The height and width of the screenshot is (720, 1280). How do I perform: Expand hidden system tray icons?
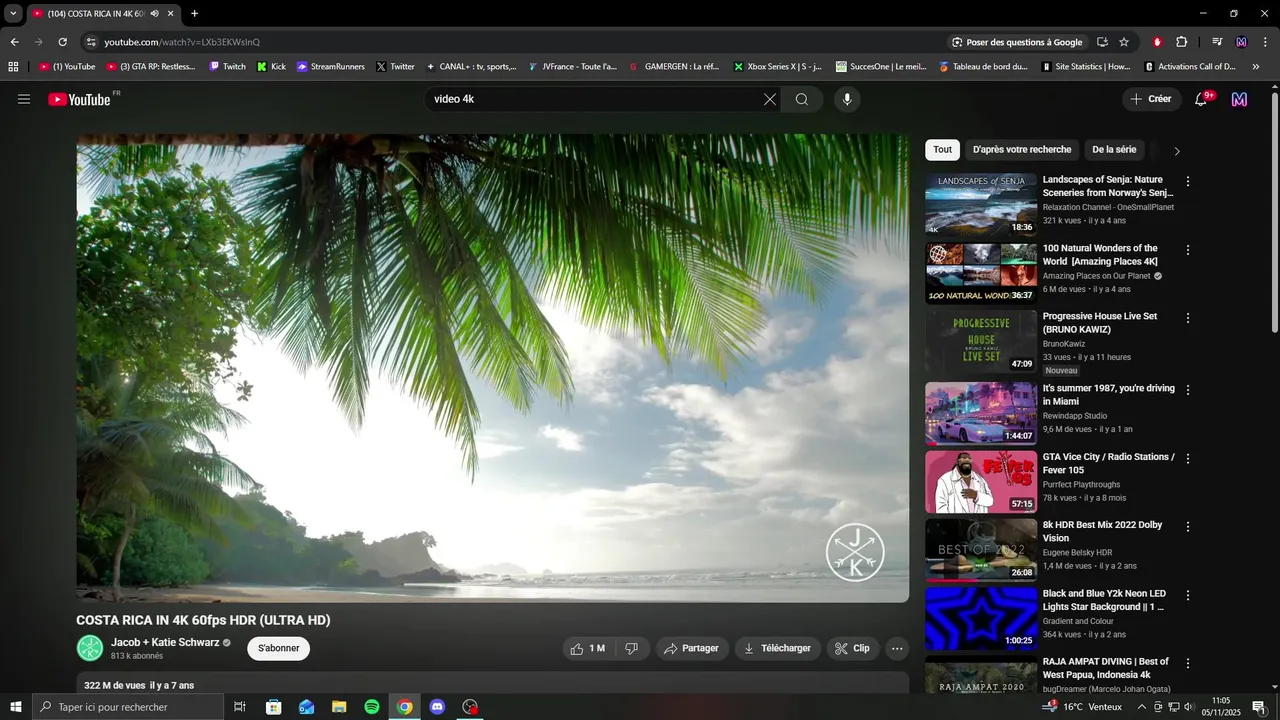coord(1142,707)
